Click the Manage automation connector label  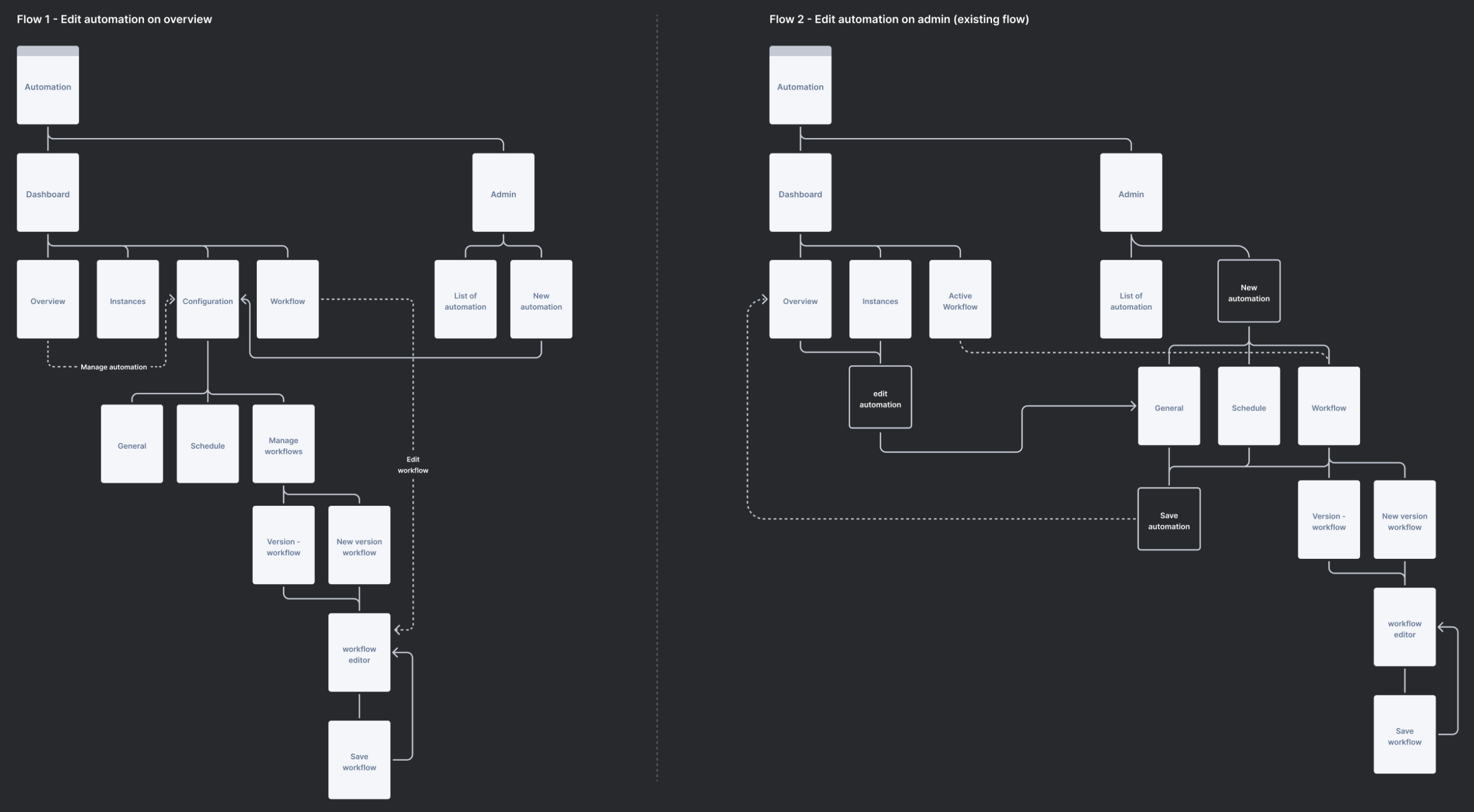pos(113,367)
